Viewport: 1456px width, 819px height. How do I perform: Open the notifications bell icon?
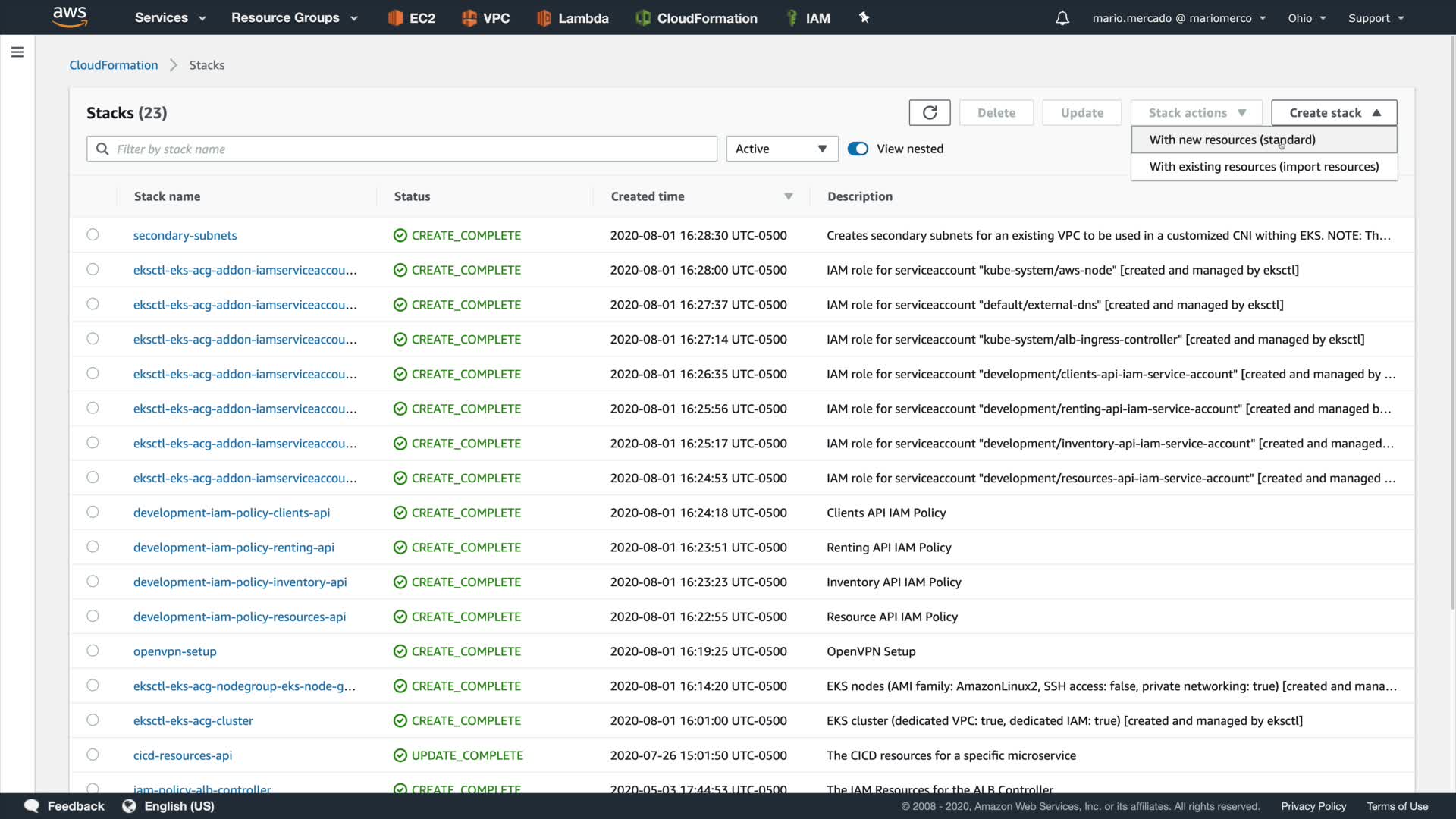1062,18
